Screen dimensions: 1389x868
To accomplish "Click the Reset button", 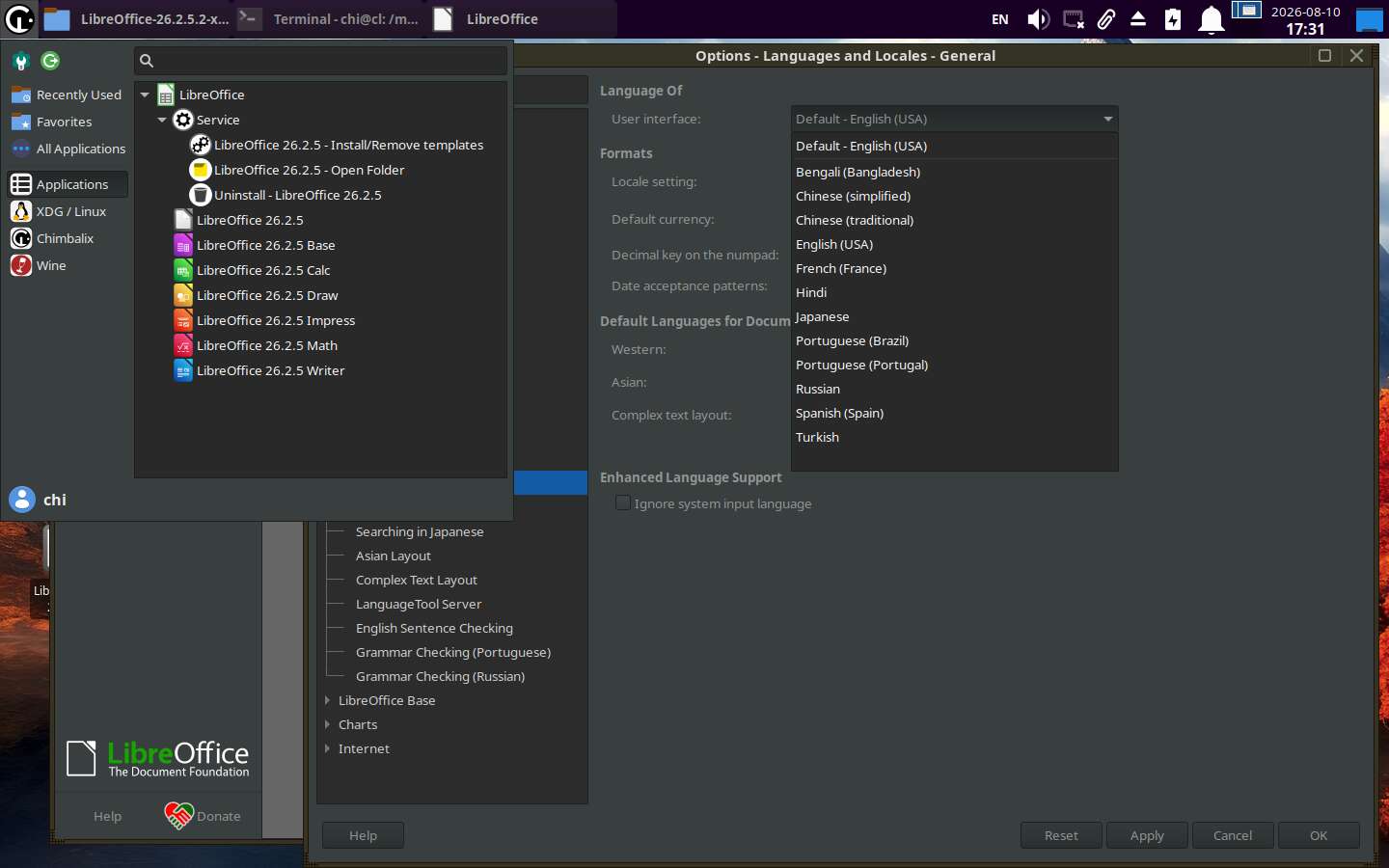I will [1061, 835].
